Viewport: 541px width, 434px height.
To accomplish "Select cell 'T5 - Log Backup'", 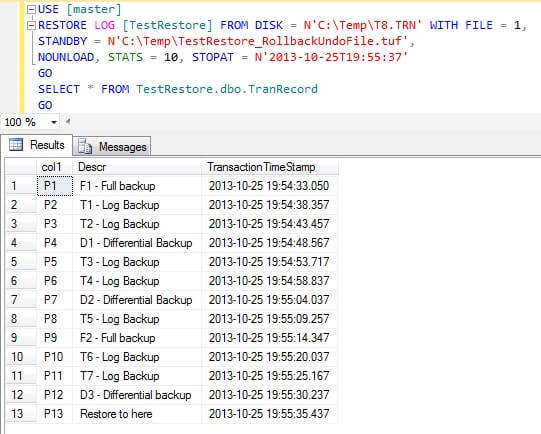I will [137, 319].
